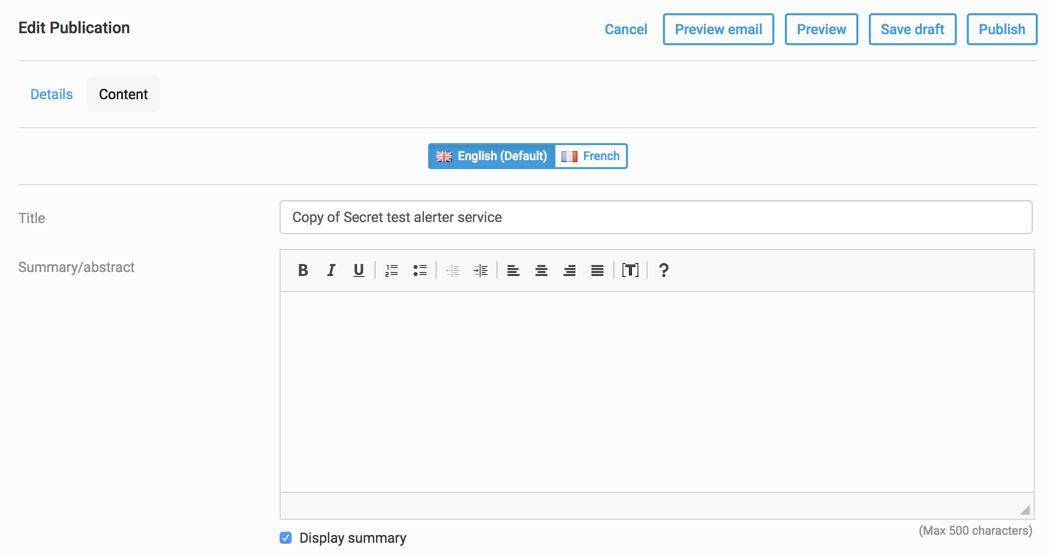
Task: Apply underline formatting icon
Action: (359, 270)
